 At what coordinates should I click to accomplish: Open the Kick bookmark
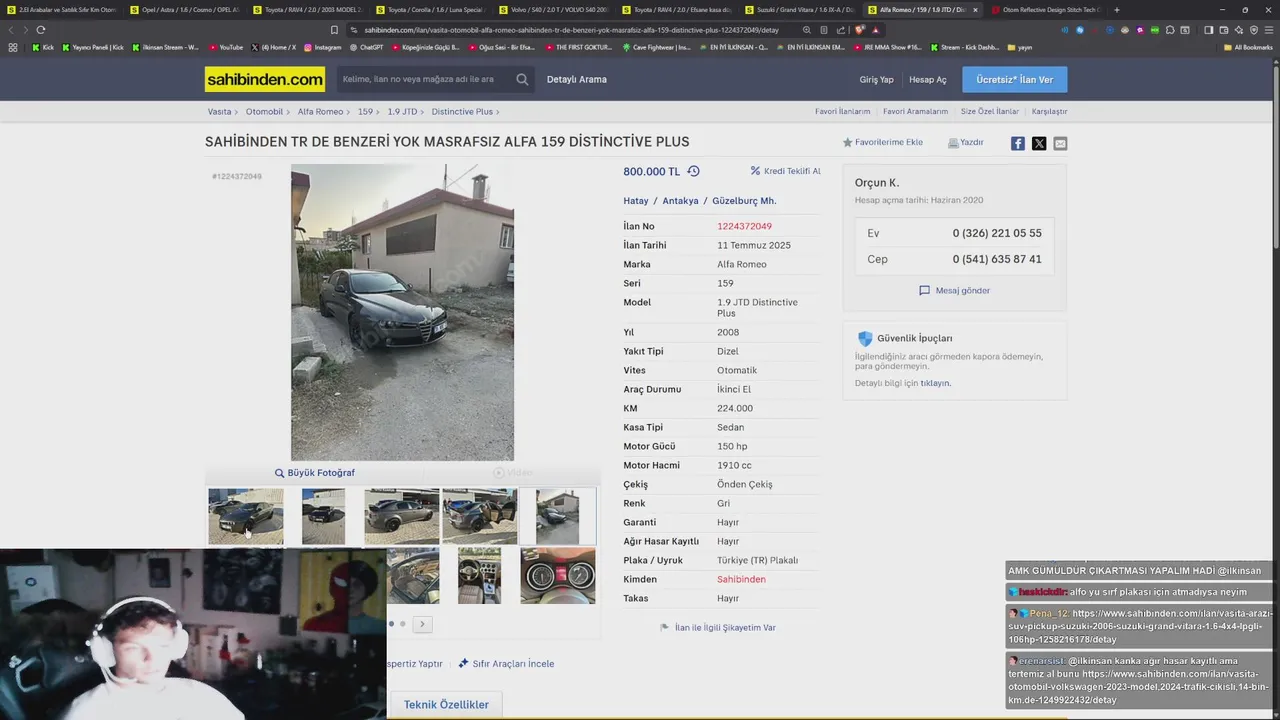pyautogui.click(x=43, y=47)
